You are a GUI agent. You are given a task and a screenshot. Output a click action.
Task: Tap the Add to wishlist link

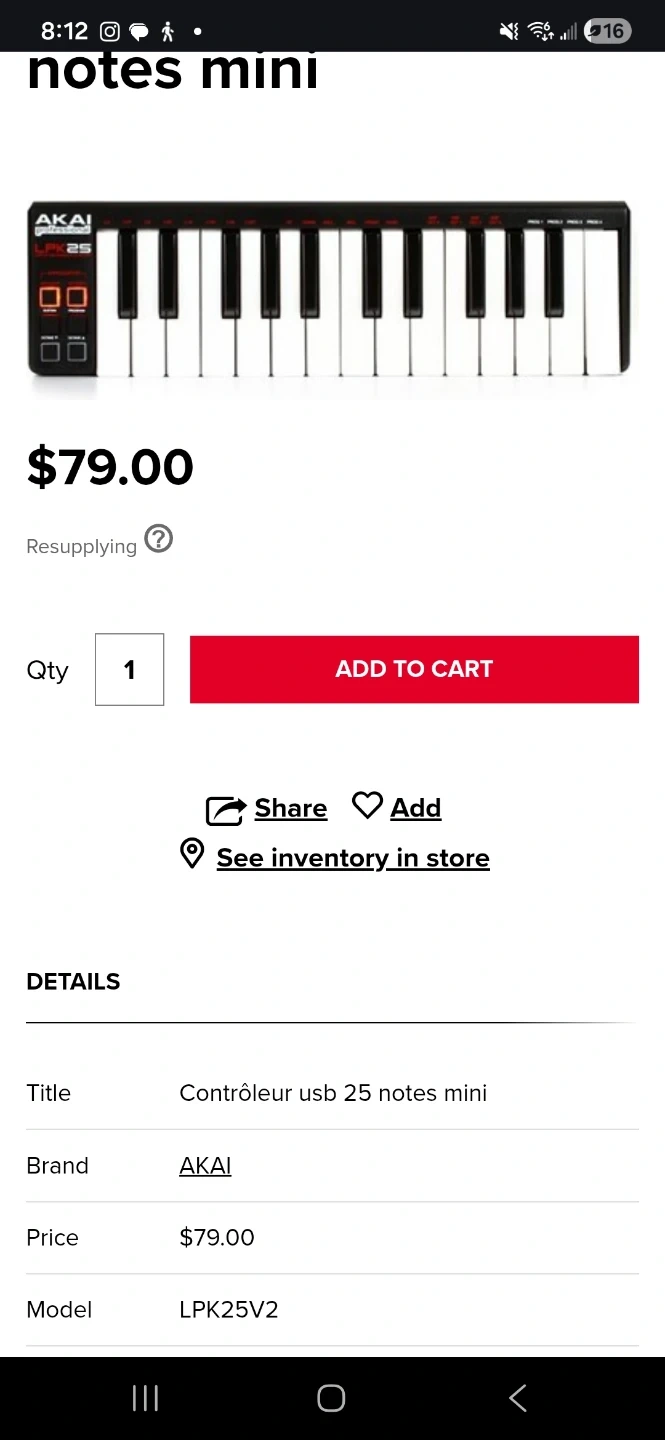tap(415, 808)
